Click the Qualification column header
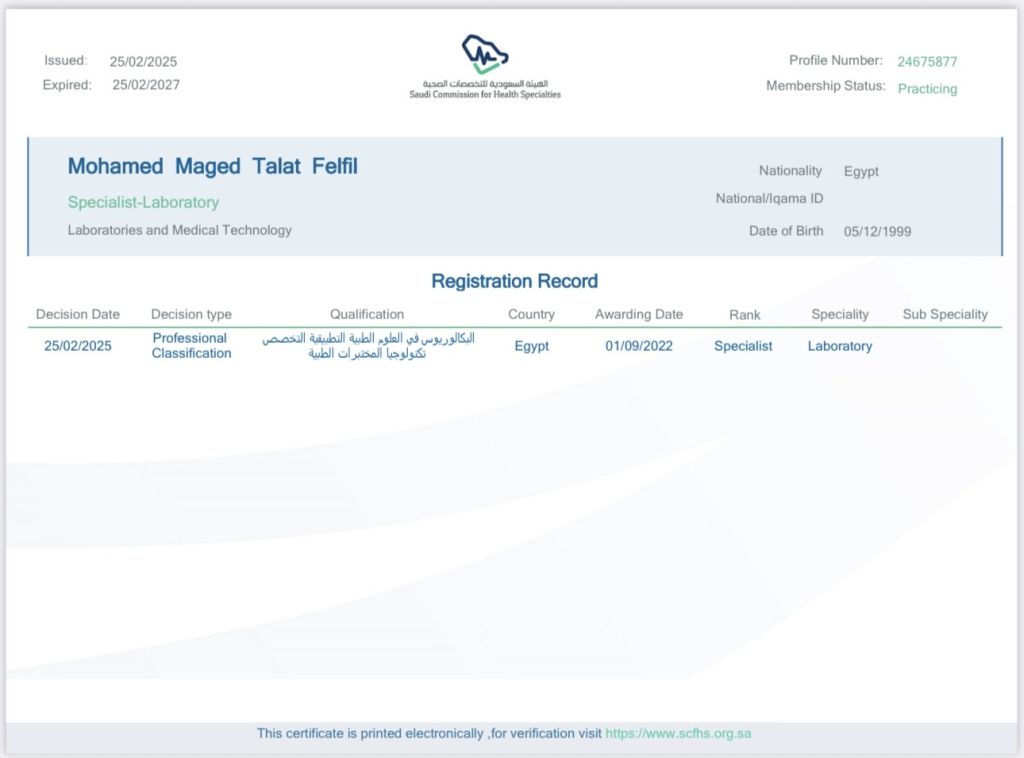Image resolution: width=1024 pixels, height=758 pixels. [367, 314]
